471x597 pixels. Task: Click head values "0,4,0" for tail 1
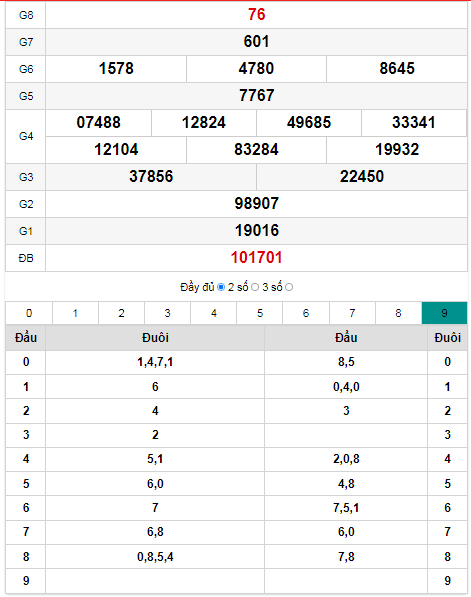346,387
